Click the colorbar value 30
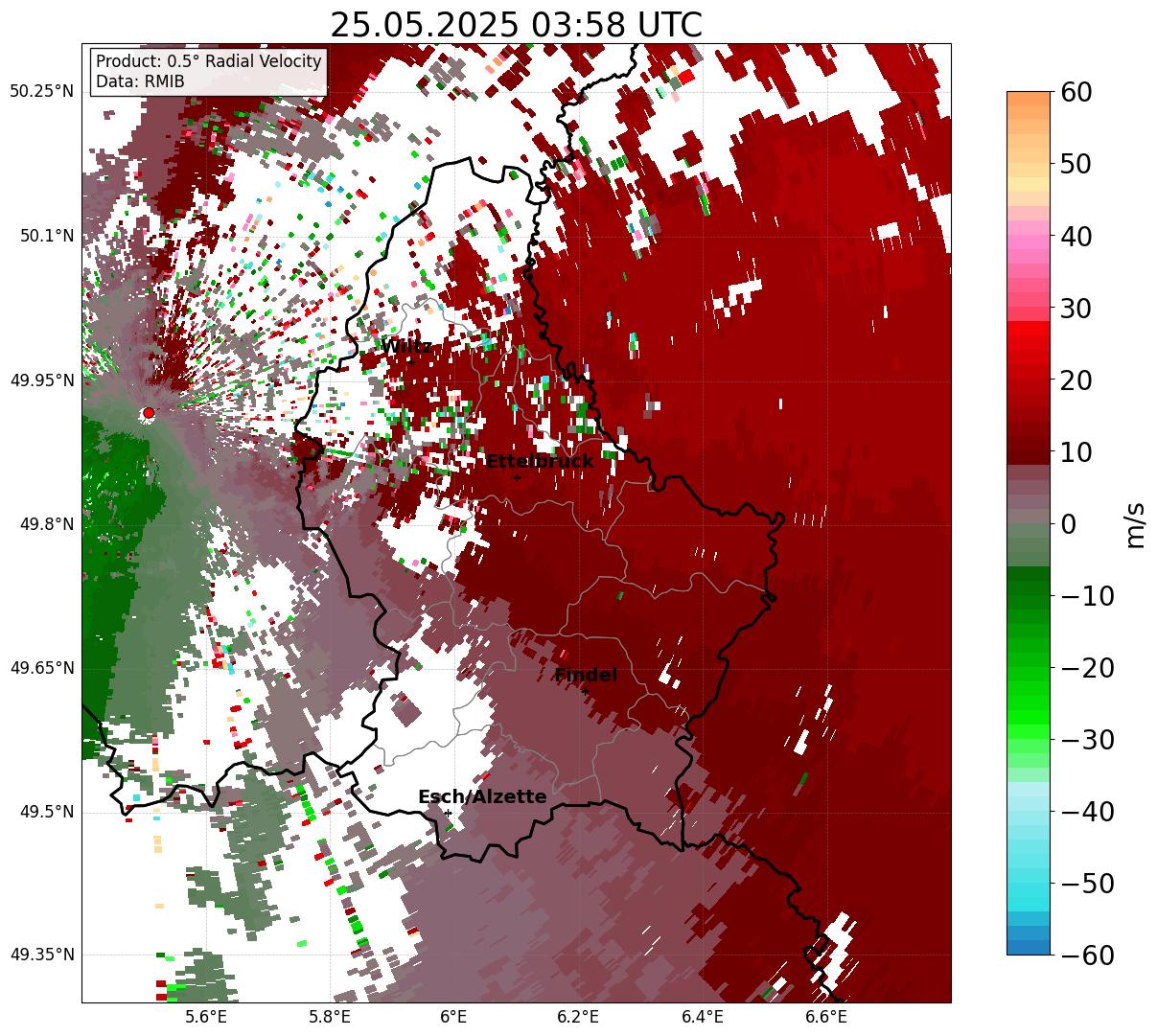The height and width of the screenshot is (1036, 1157). [x=1076, y=308]
